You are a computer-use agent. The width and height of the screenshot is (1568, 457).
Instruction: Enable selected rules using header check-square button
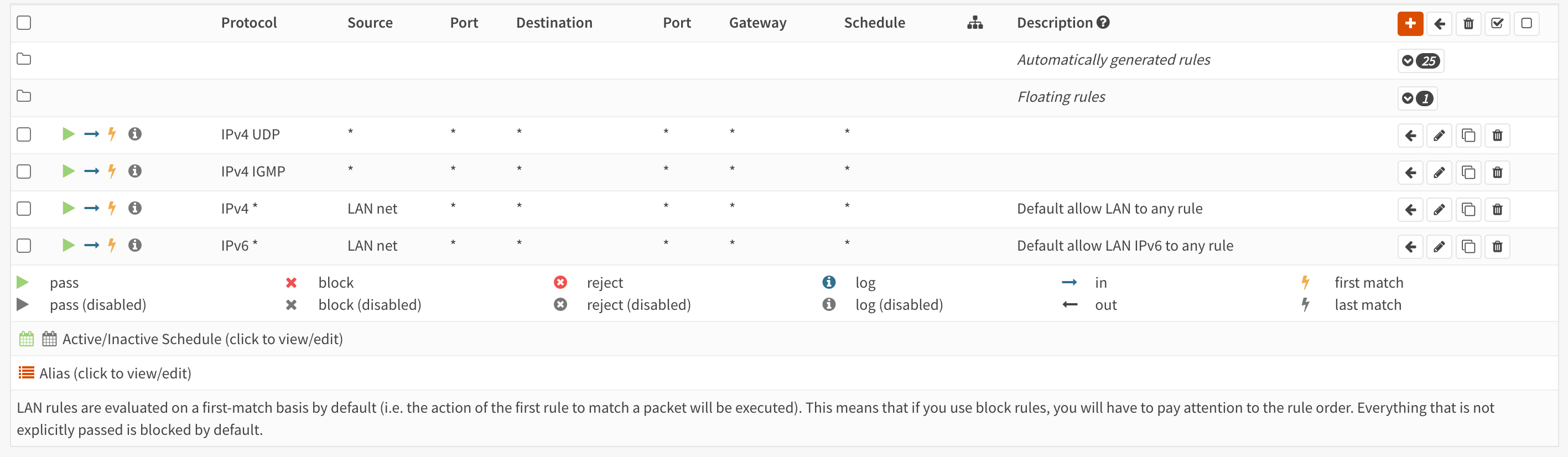[x=1497, y=24]
